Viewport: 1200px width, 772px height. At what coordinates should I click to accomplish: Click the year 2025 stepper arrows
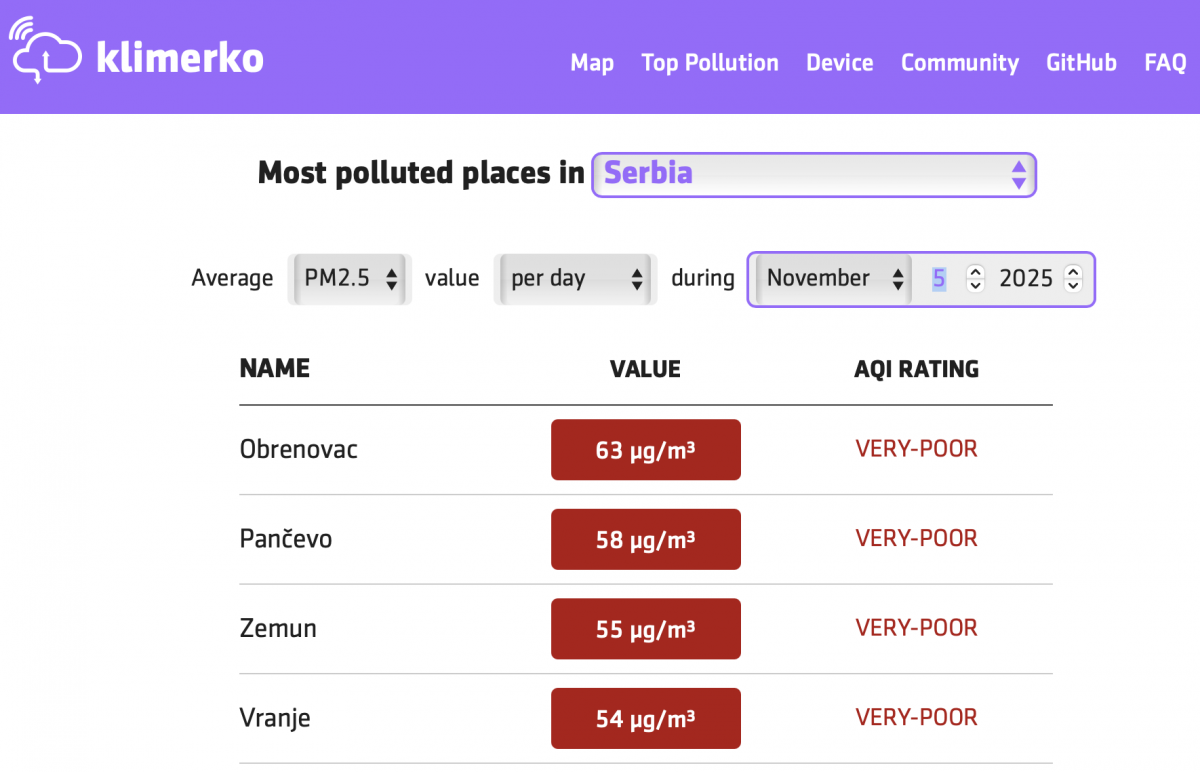(1073, 279)
